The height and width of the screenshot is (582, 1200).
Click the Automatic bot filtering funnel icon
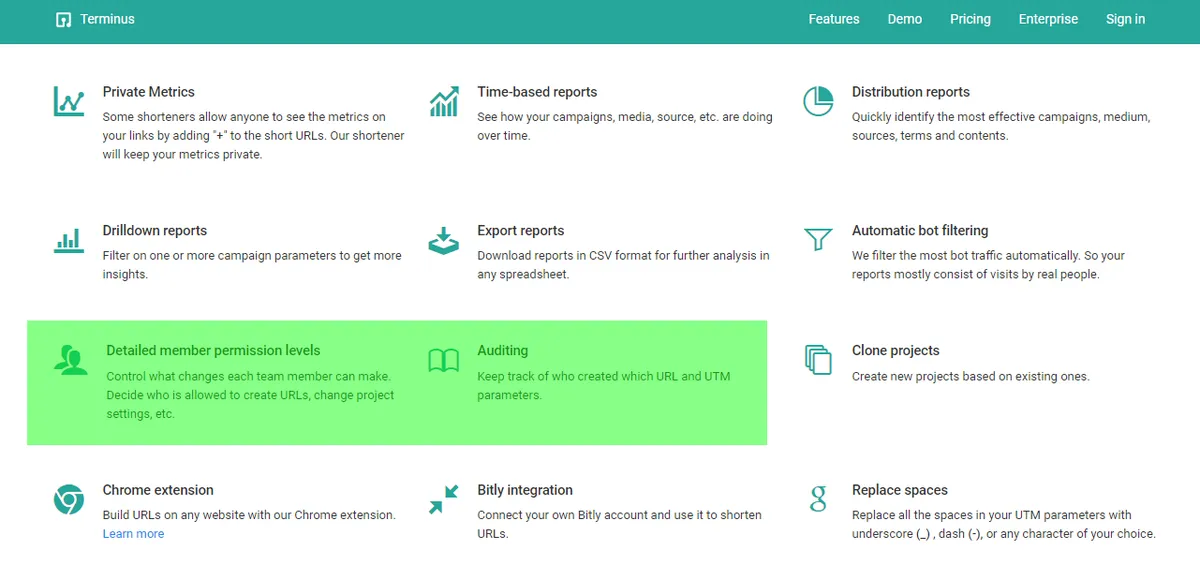click(x=818, y=240)
